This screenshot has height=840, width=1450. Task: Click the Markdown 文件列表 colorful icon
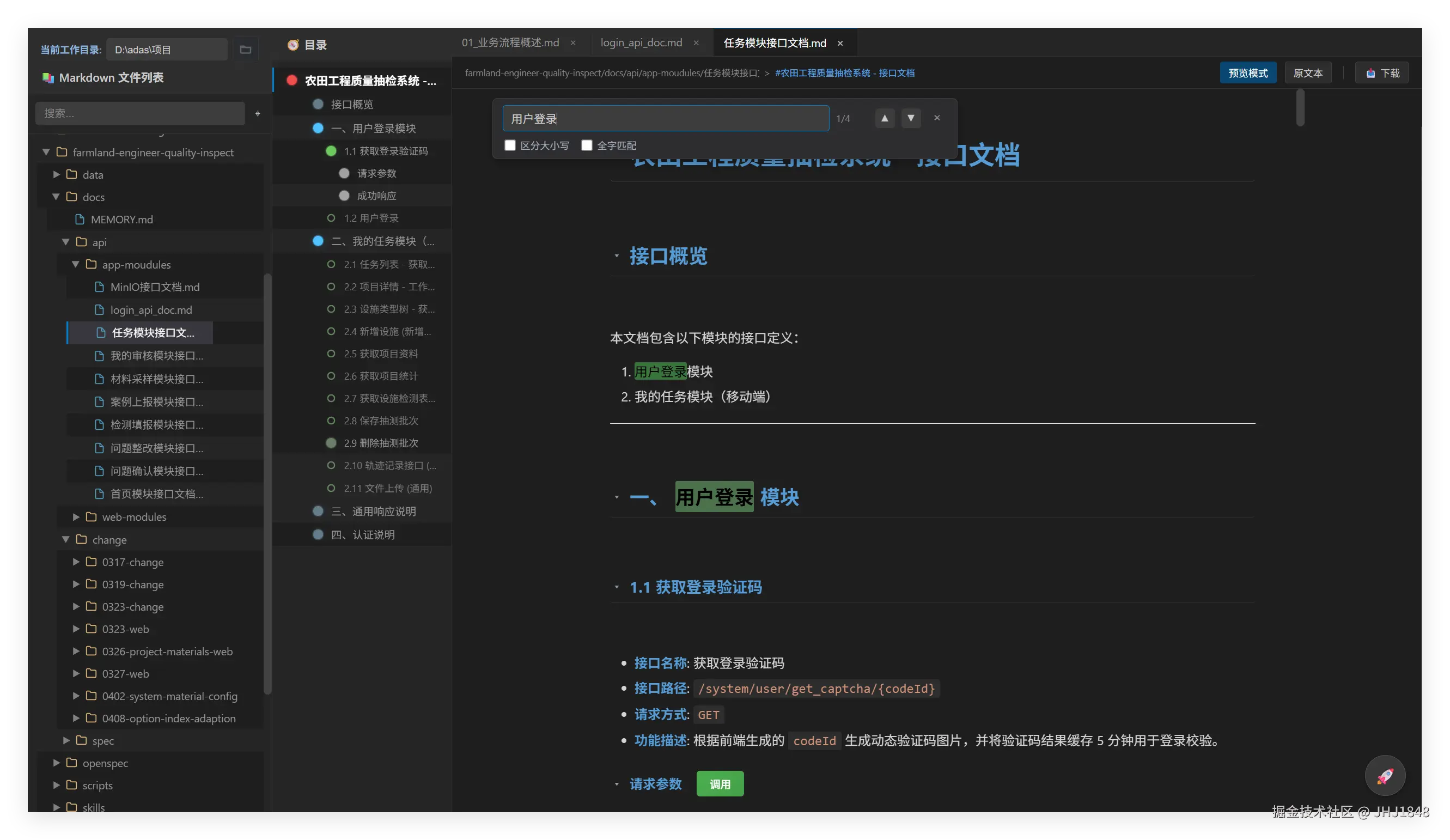48,77
